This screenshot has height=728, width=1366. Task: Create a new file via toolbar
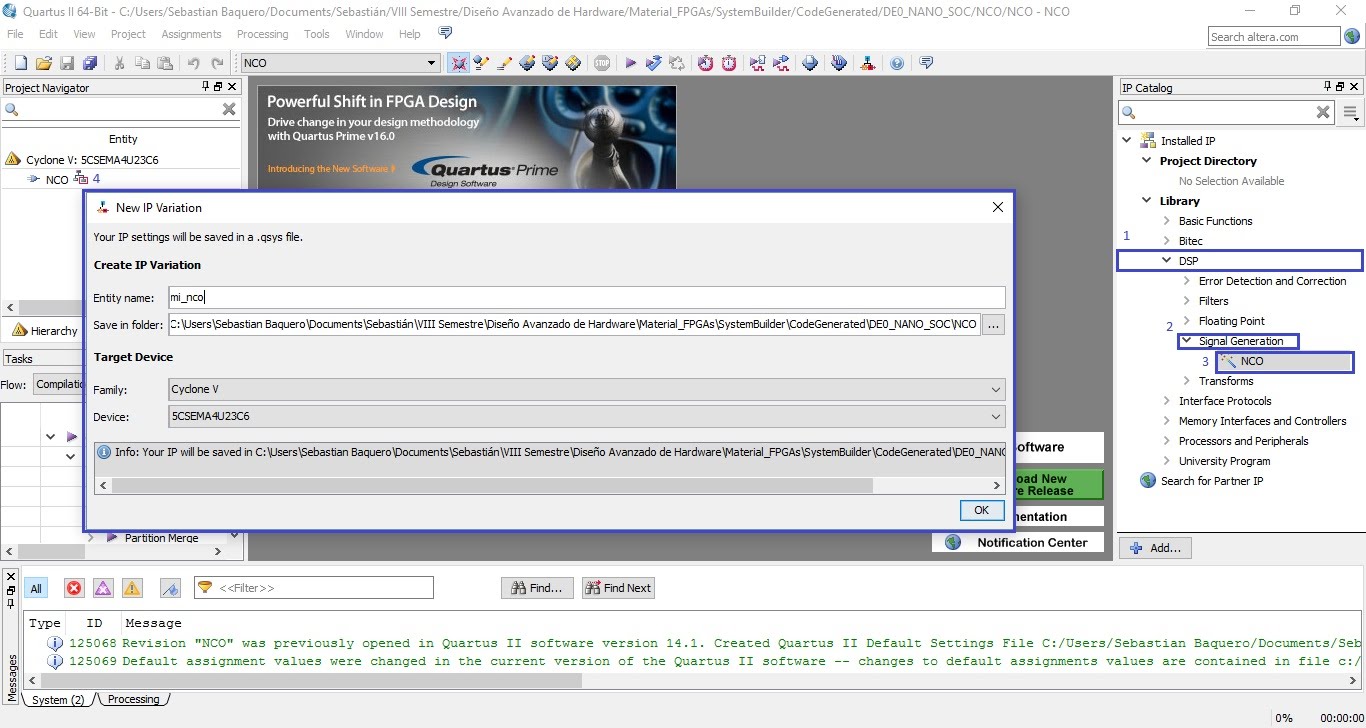pos(20,63)
